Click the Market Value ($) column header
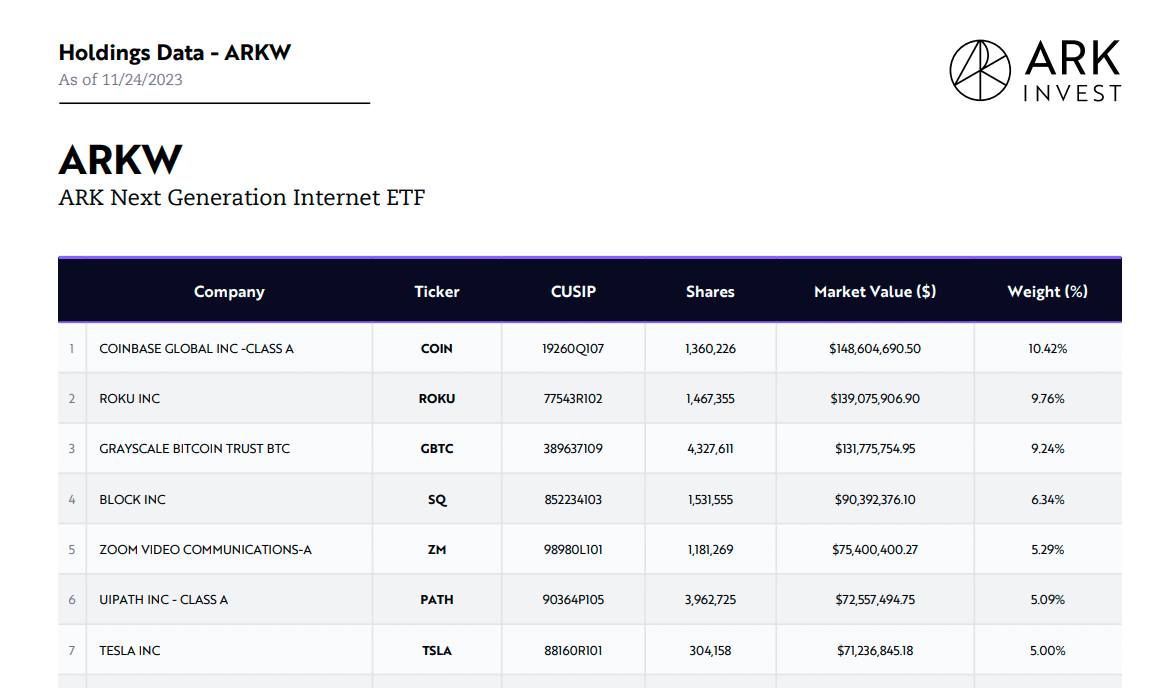The image size is (1174, 688). click(875, 291)
